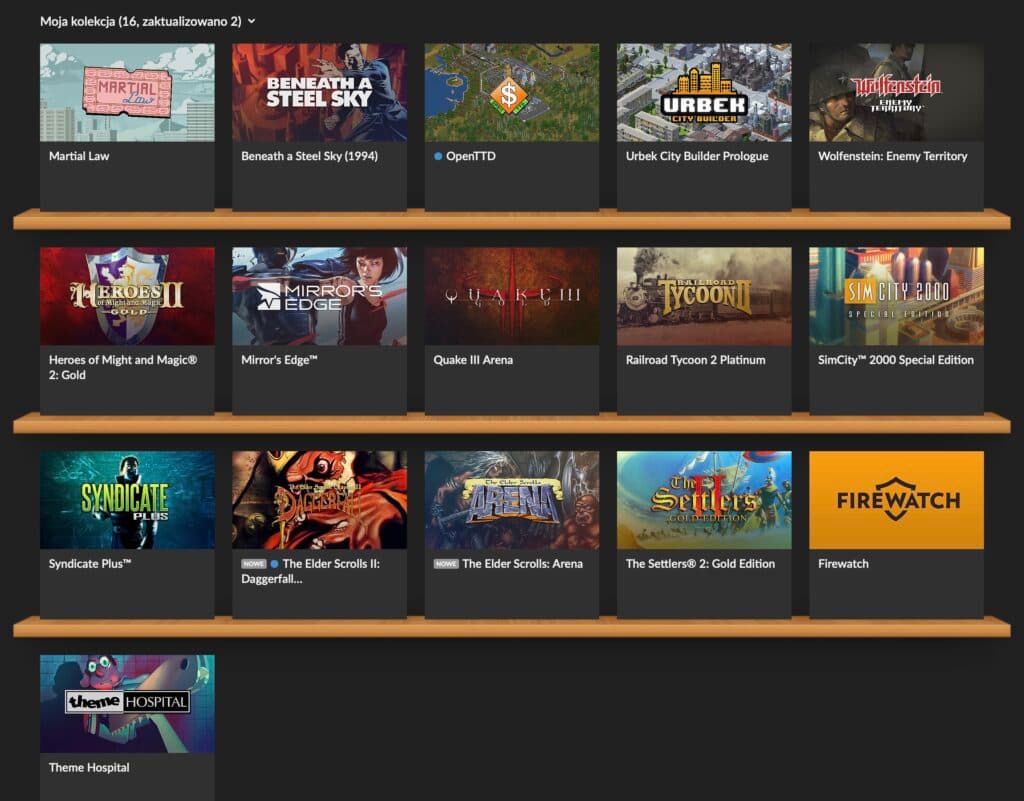Click "SimCity™ 2000 Special Edition" title
Screen dimensions: 1024x801
896,360
